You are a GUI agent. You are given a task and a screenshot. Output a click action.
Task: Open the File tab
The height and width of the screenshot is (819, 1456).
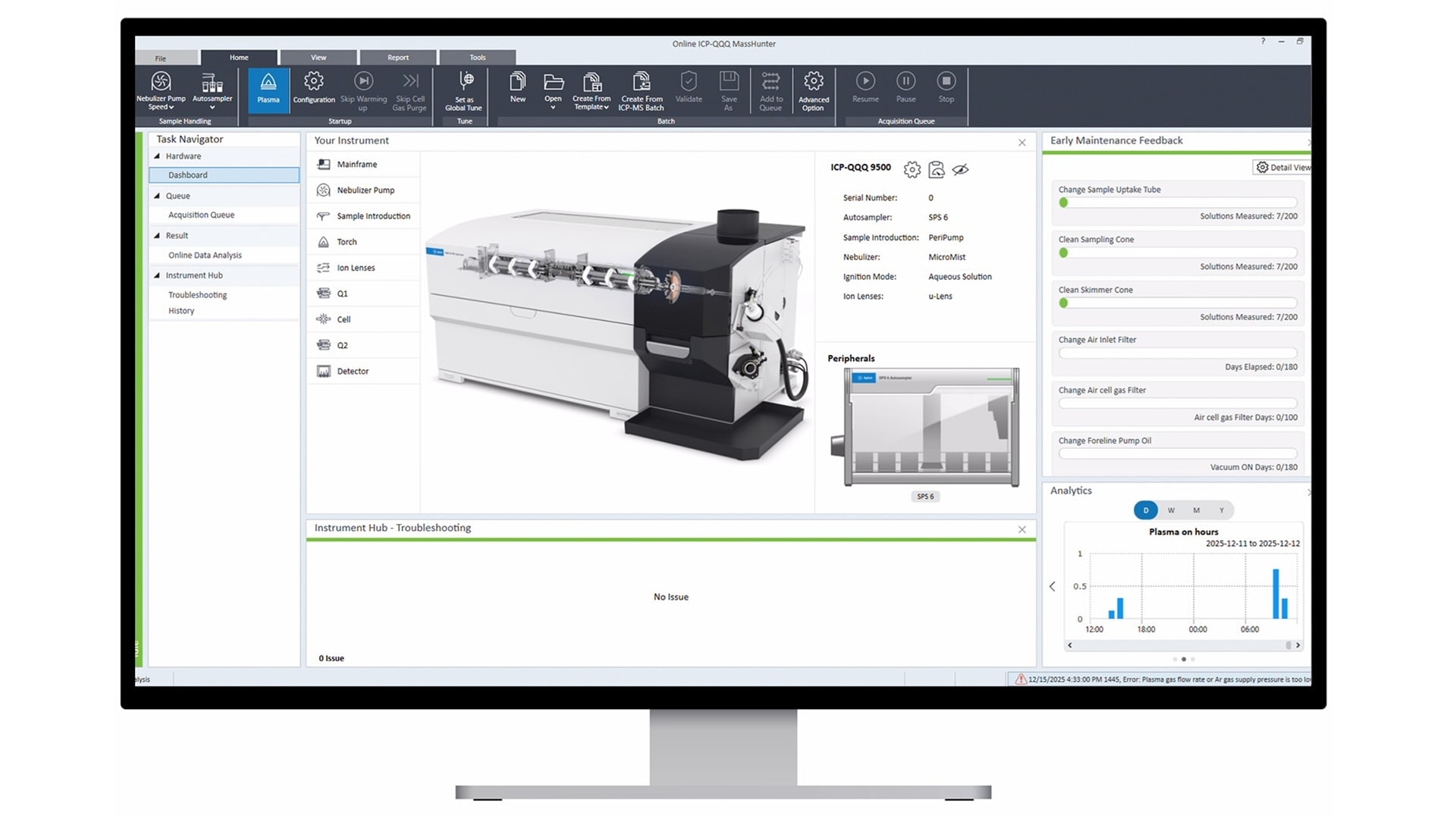(x=161, y=58)
